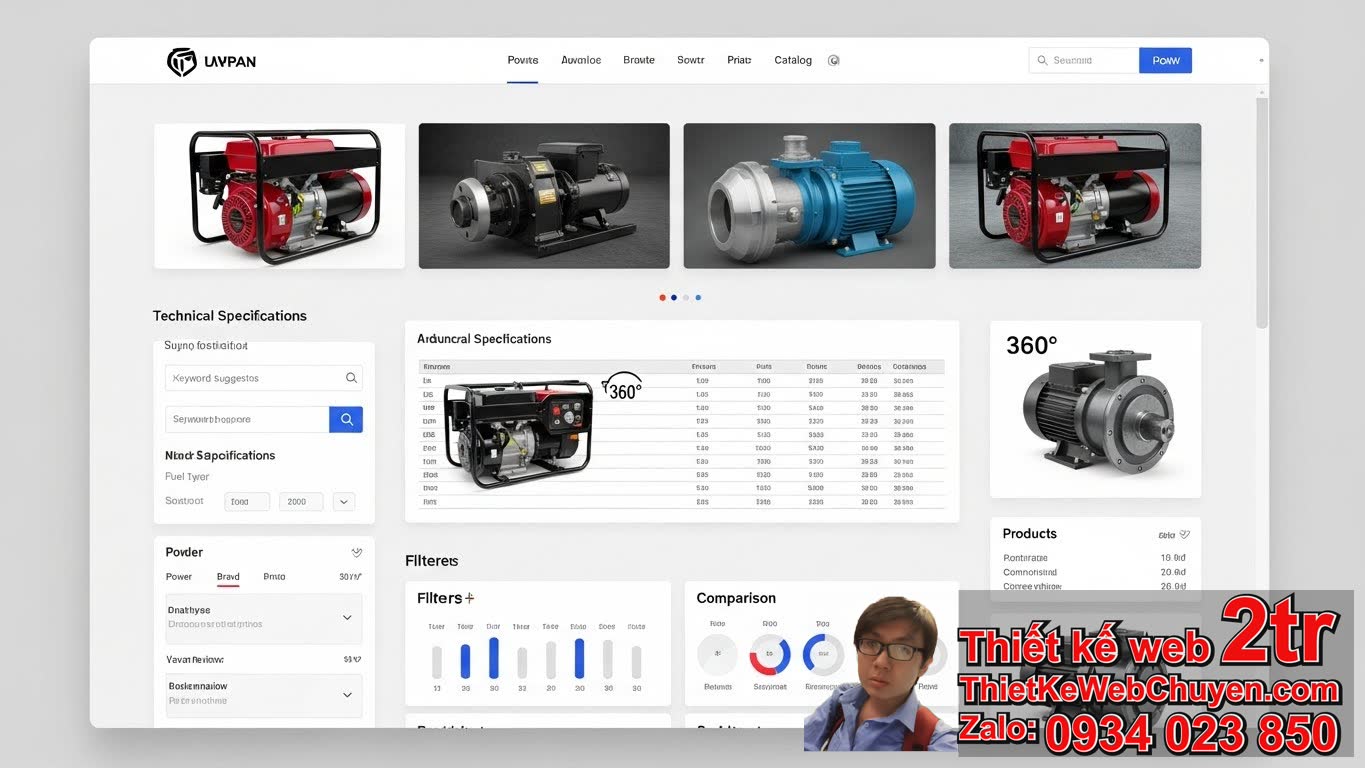The image size is (1365, 768).
Task: Click the LAVPAN shield logo
Action: pyautogui.click(x=181, y=62)
